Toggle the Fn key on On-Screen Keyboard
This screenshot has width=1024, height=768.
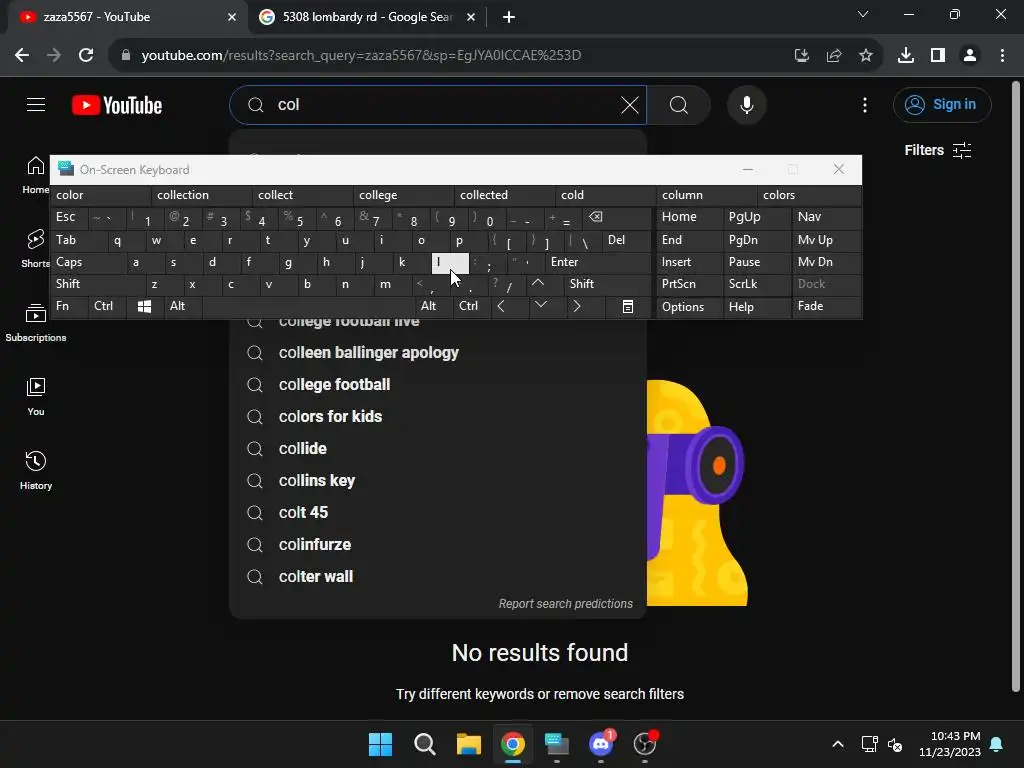(69, 306)
